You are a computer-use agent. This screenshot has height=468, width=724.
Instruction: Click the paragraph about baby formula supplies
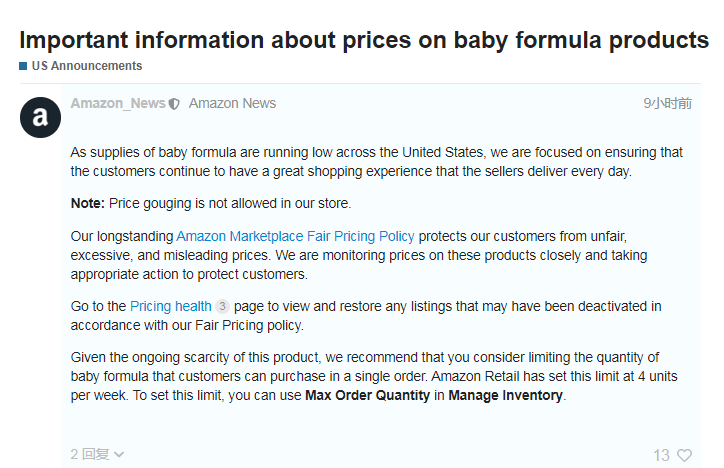pyautogui.click(x=376, y=162)
